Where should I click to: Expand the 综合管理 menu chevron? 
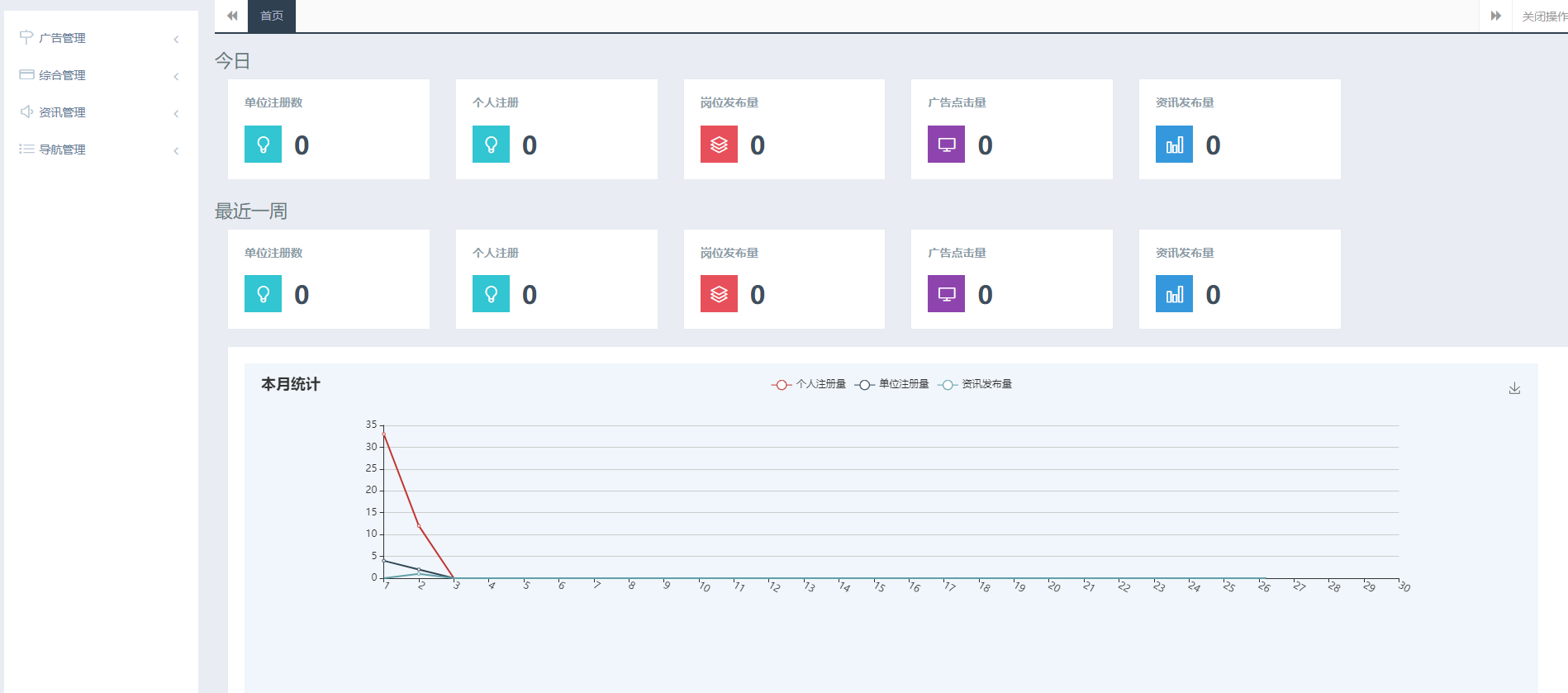point(176,76)
